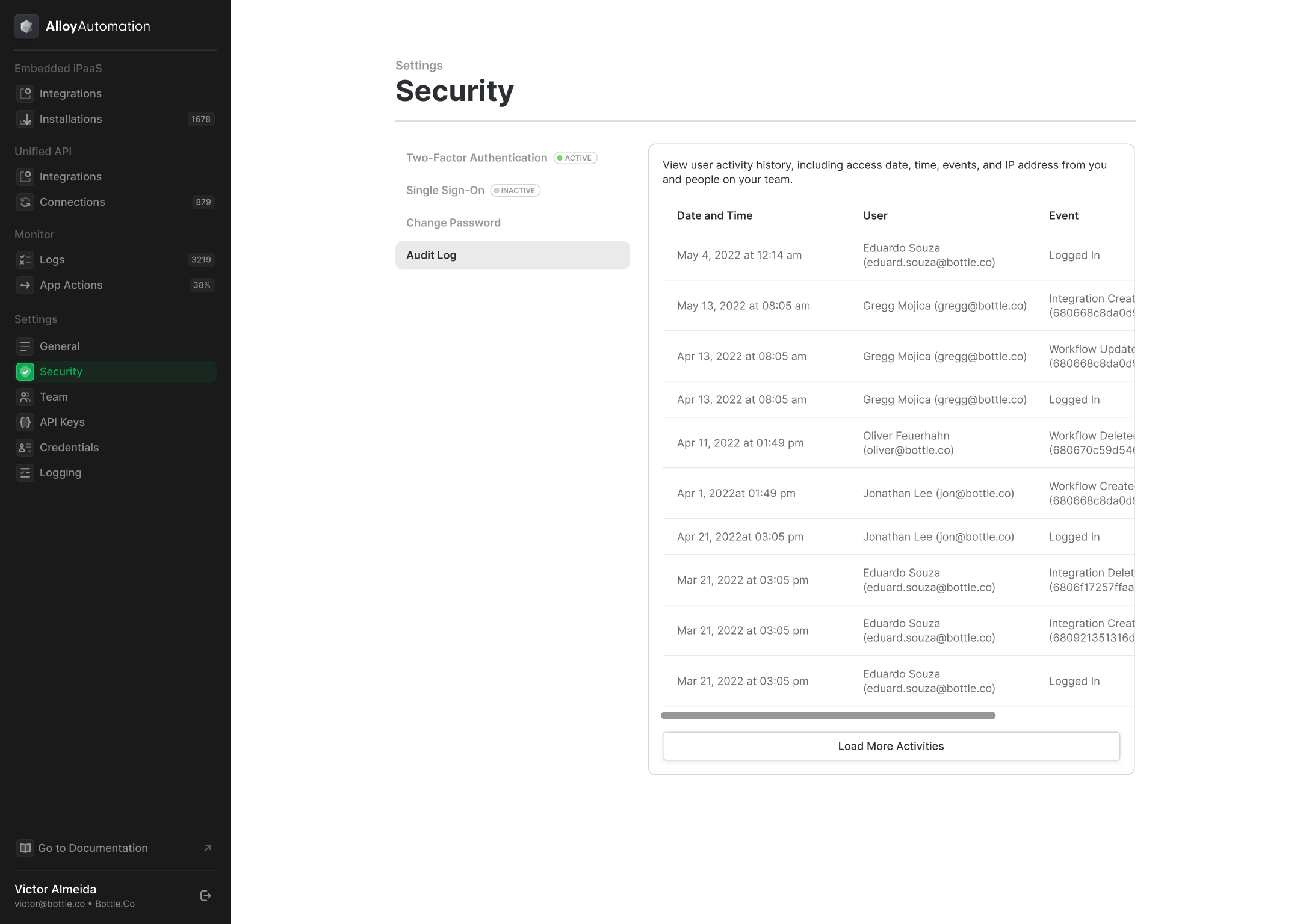Select the Team people icon

(25, 397)
